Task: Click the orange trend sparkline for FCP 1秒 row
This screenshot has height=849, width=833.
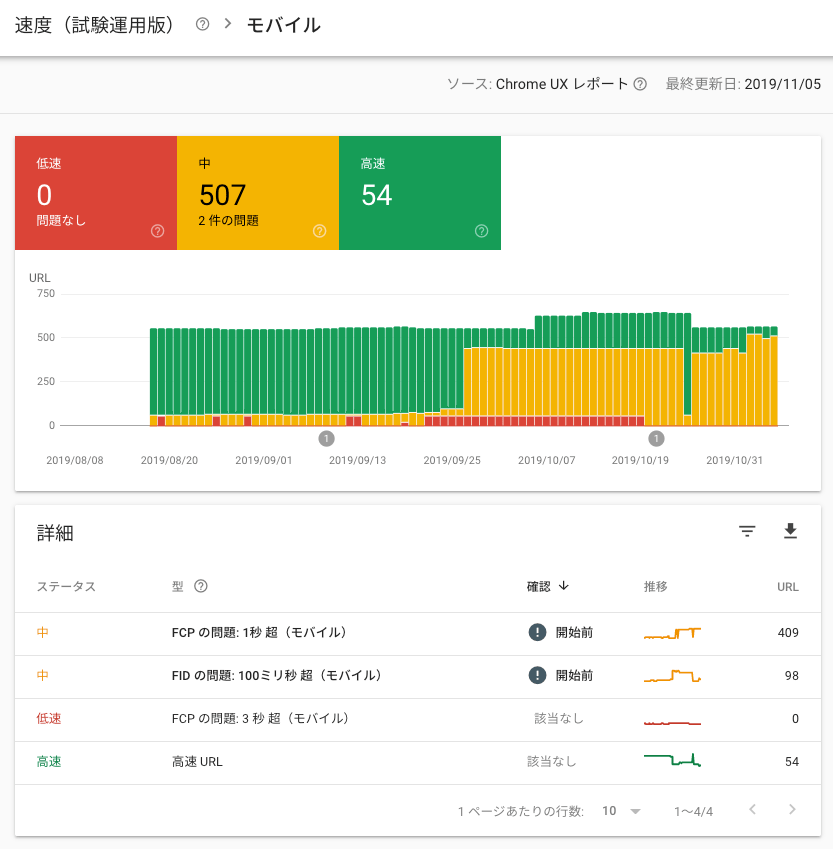Action: tap(672, 633)
